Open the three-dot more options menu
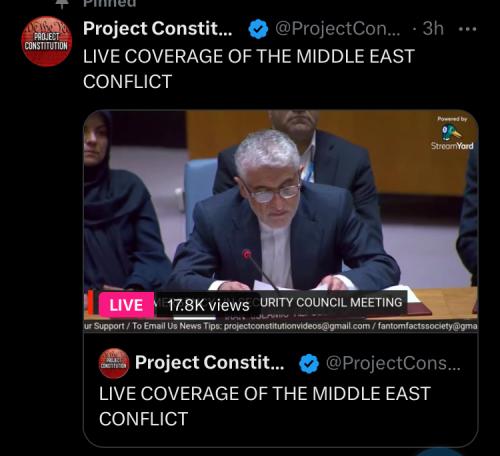This screenshot has height=456, width=500. coord(468,29)
